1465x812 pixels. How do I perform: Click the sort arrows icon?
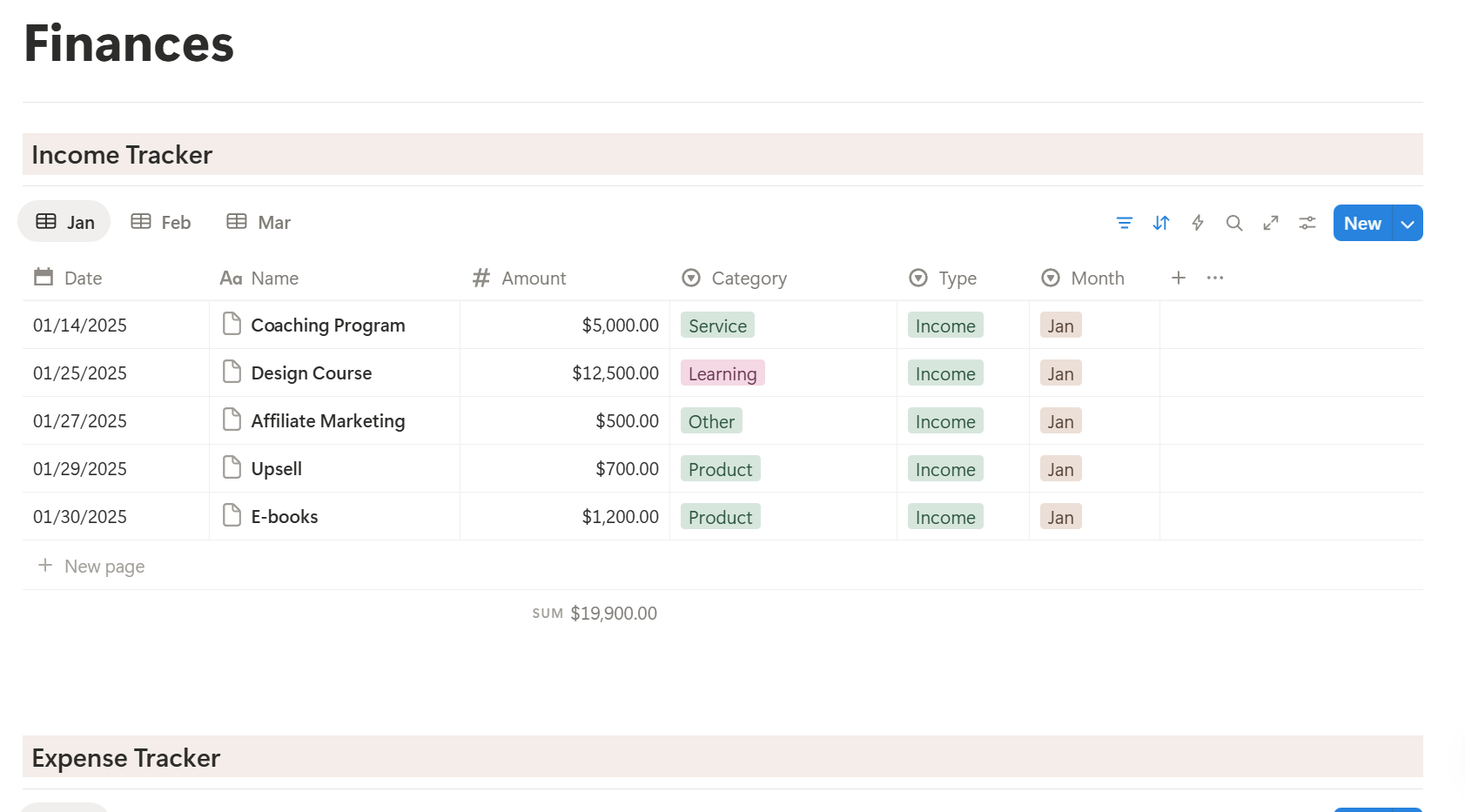point(1160,223)
